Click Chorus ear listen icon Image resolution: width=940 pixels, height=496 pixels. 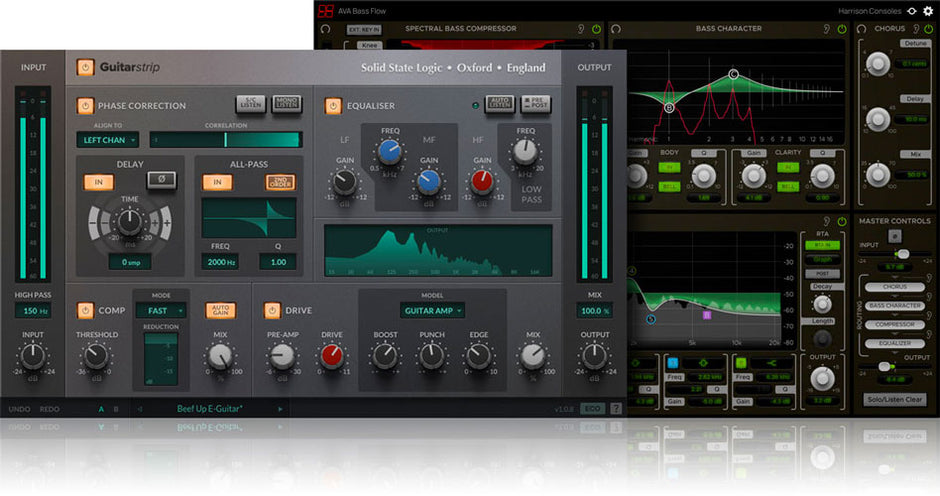point(915,29)
